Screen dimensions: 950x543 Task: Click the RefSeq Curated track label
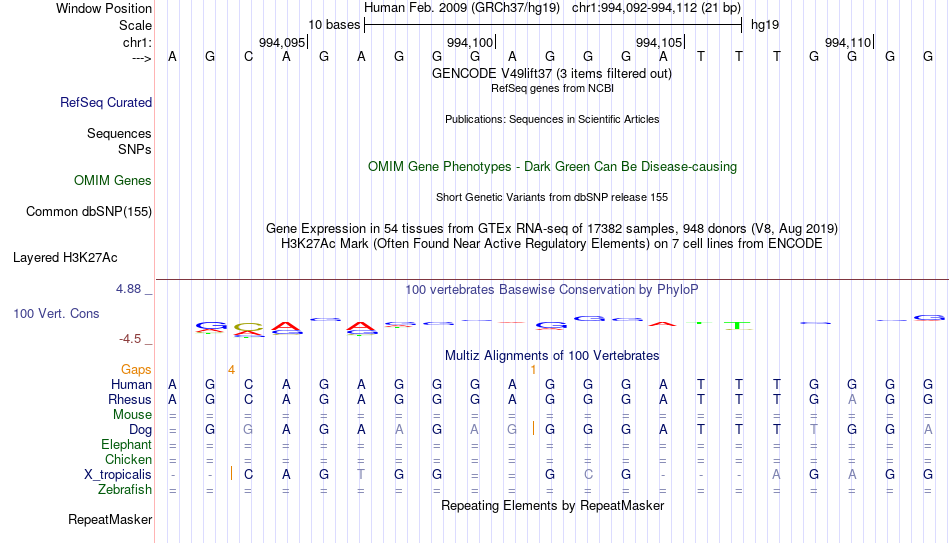[105, 102]
